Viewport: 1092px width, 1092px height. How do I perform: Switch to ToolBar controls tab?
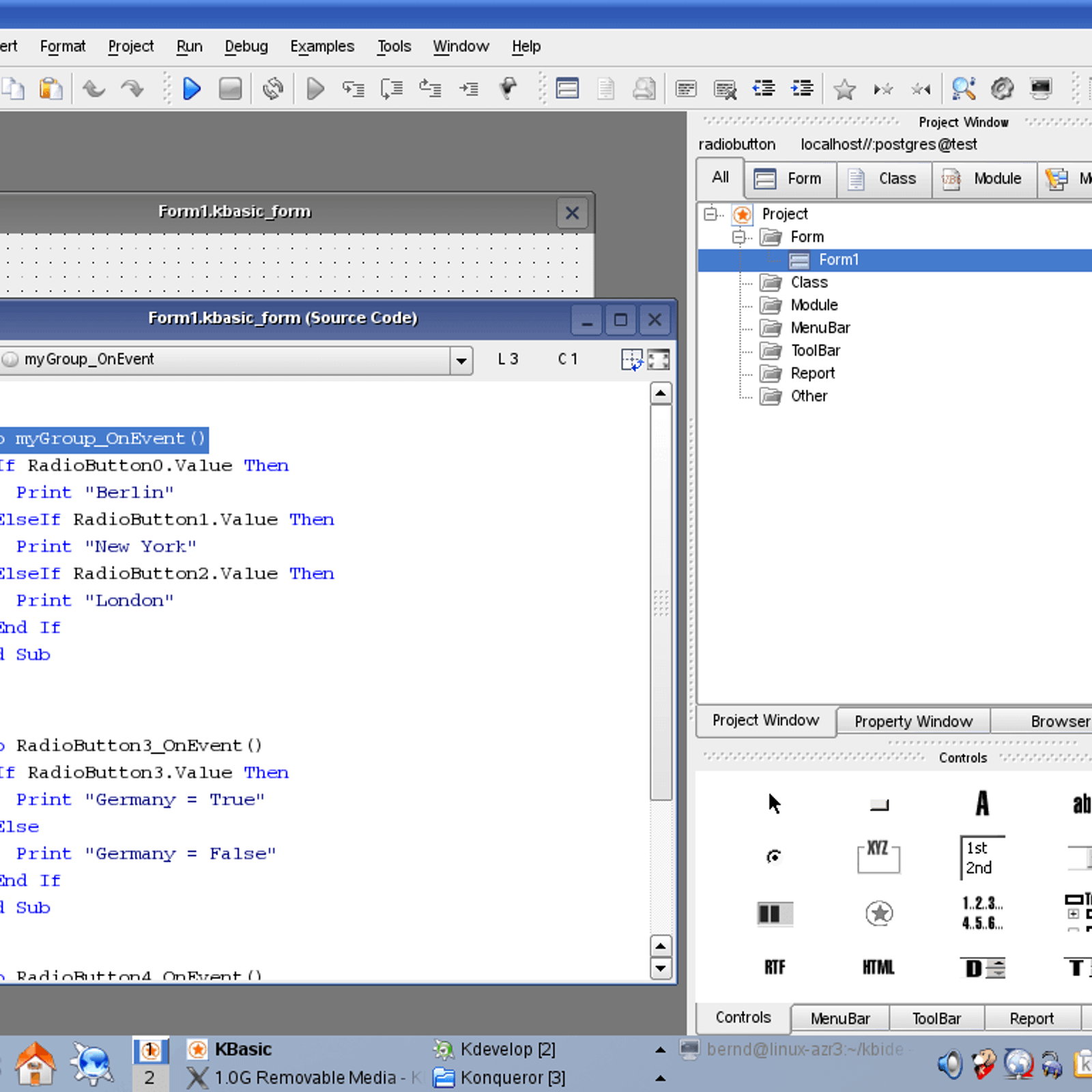[x=936, y=1018]
